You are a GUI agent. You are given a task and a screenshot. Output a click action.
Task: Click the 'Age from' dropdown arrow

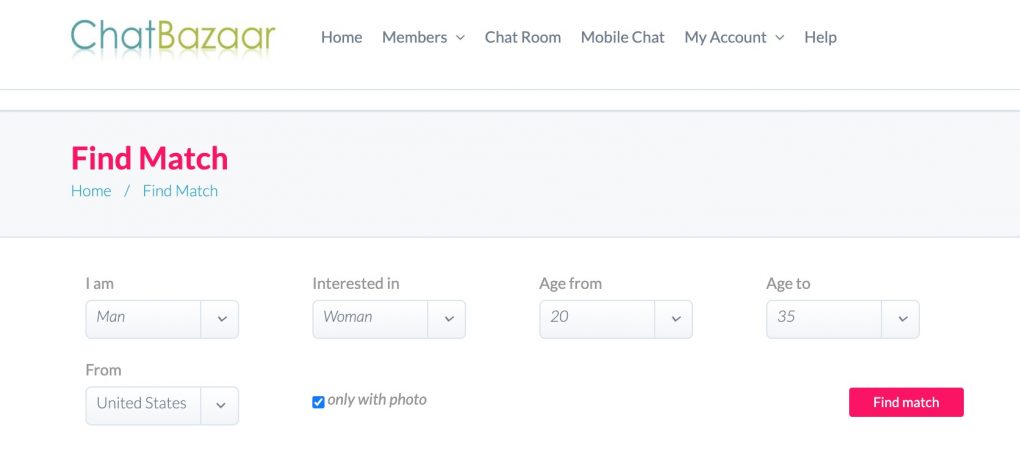pyautogui.click(x=675, y=319)
